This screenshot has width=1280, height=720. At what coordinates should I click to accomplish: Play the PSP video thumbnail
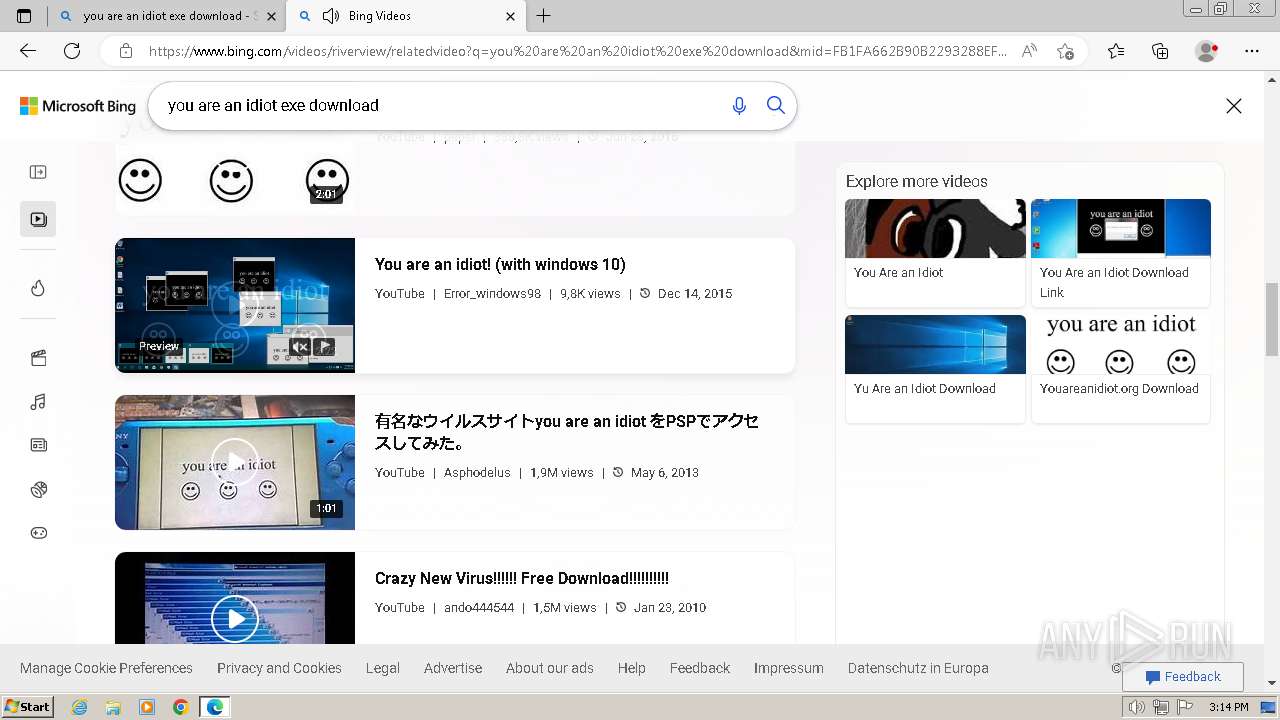click(235, 462)
